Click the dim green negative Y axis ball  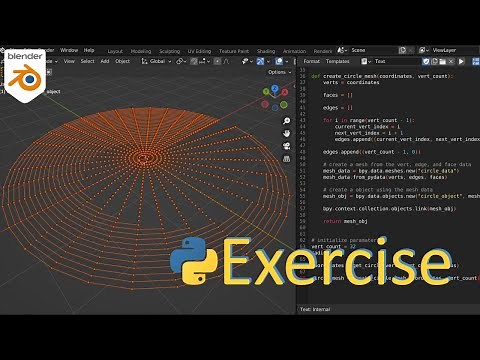[284, 105]
